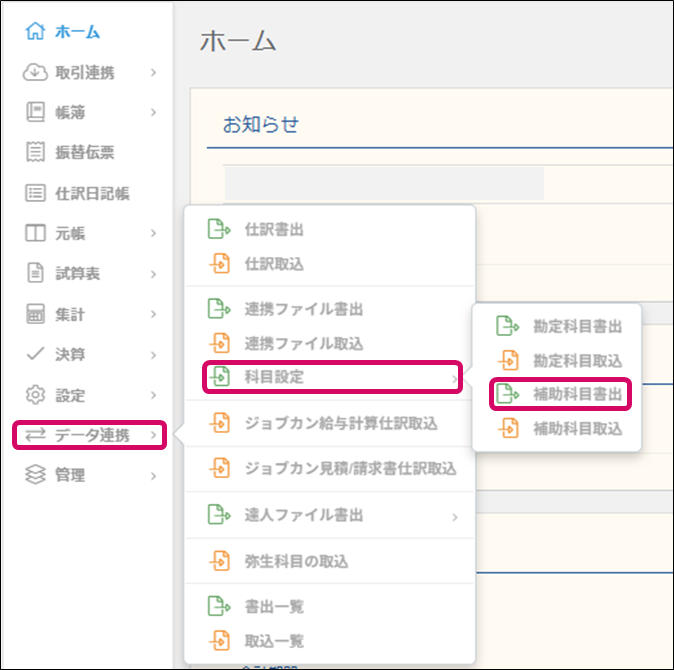This screenshot has height=670, width=674.
Task: Open ジョブカン給与計算仕訳取込
Action: 341,423
